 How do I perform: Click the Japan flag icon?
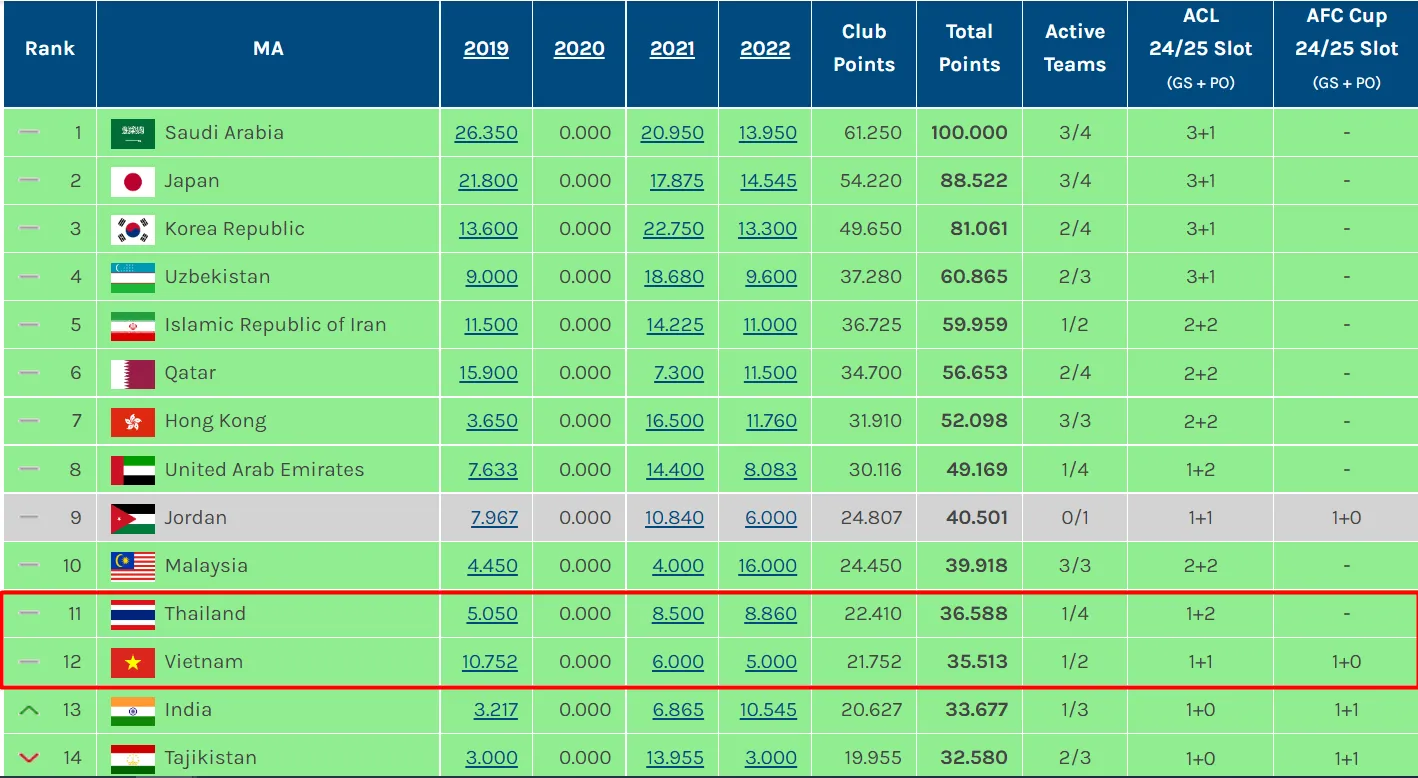pyautogui.click(x=132, y=181)
